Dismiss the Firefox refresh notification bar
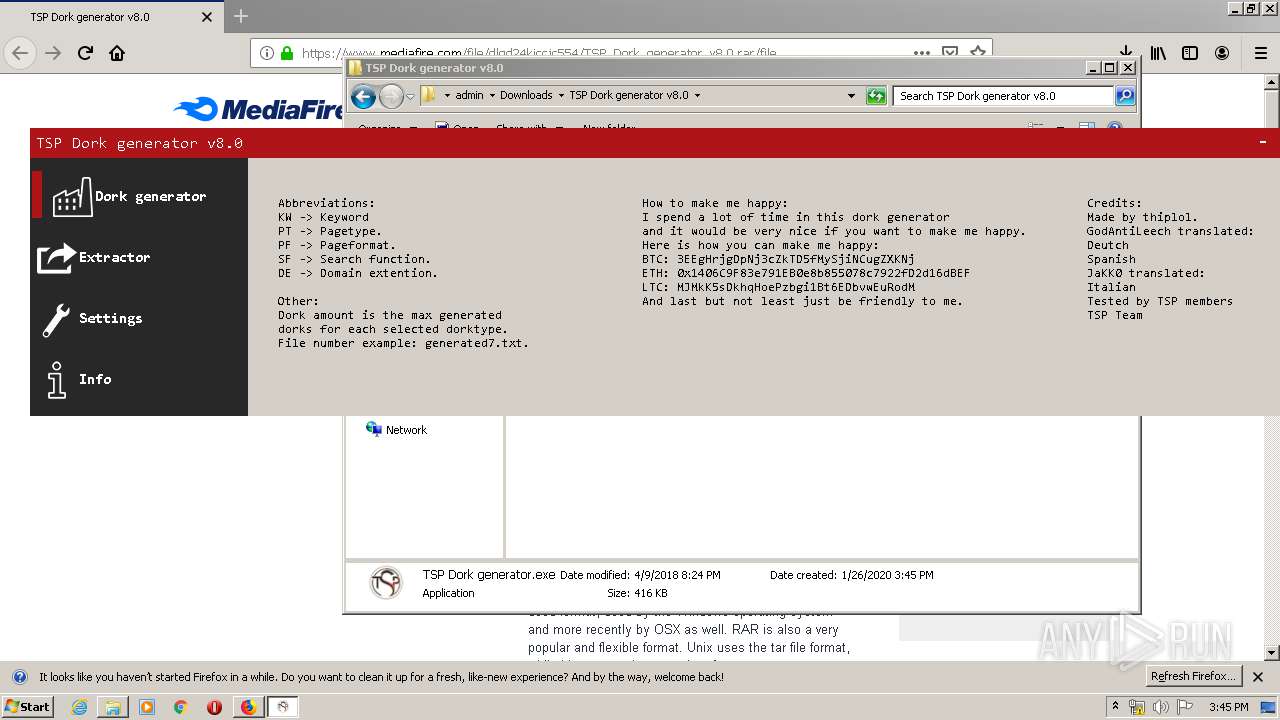 coord(1258,677)
